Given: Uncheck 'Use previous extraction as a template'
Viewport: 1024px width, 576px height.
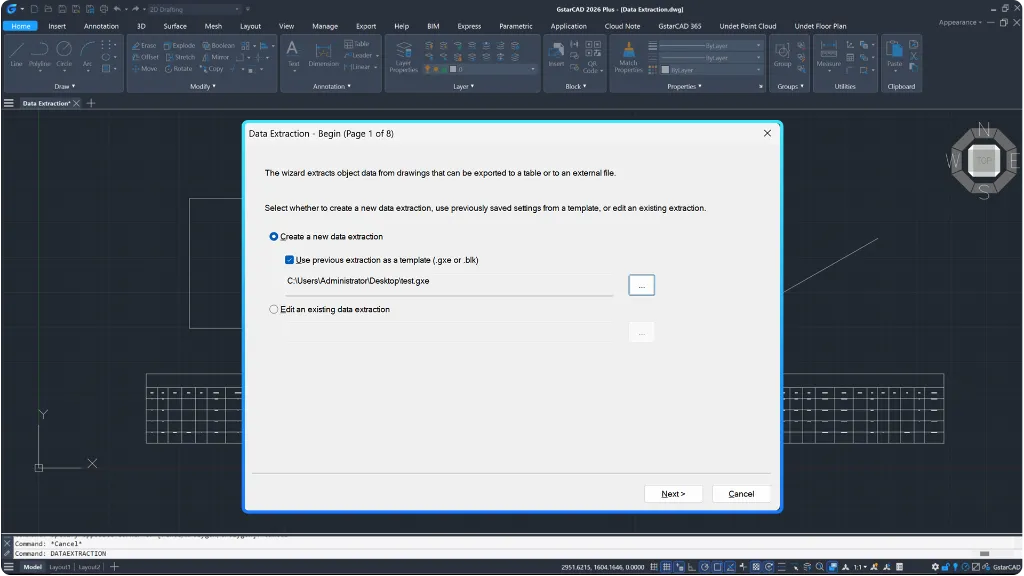Looking at the screenshot, I should pos(289,260).
